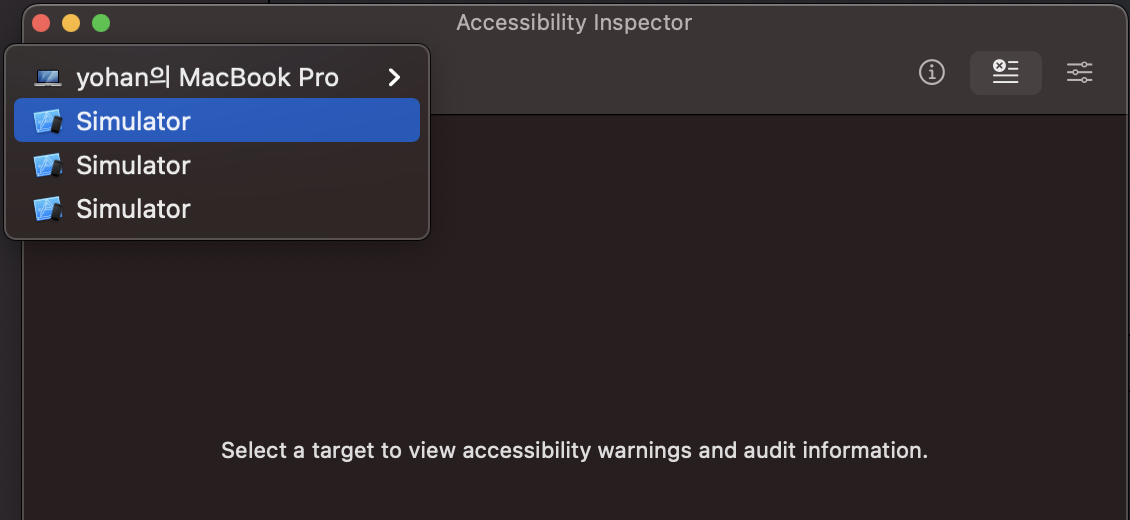This screenshot has width=1130, height=520.
Task: Click the empty dark audit results area
Action: [721, 288]
